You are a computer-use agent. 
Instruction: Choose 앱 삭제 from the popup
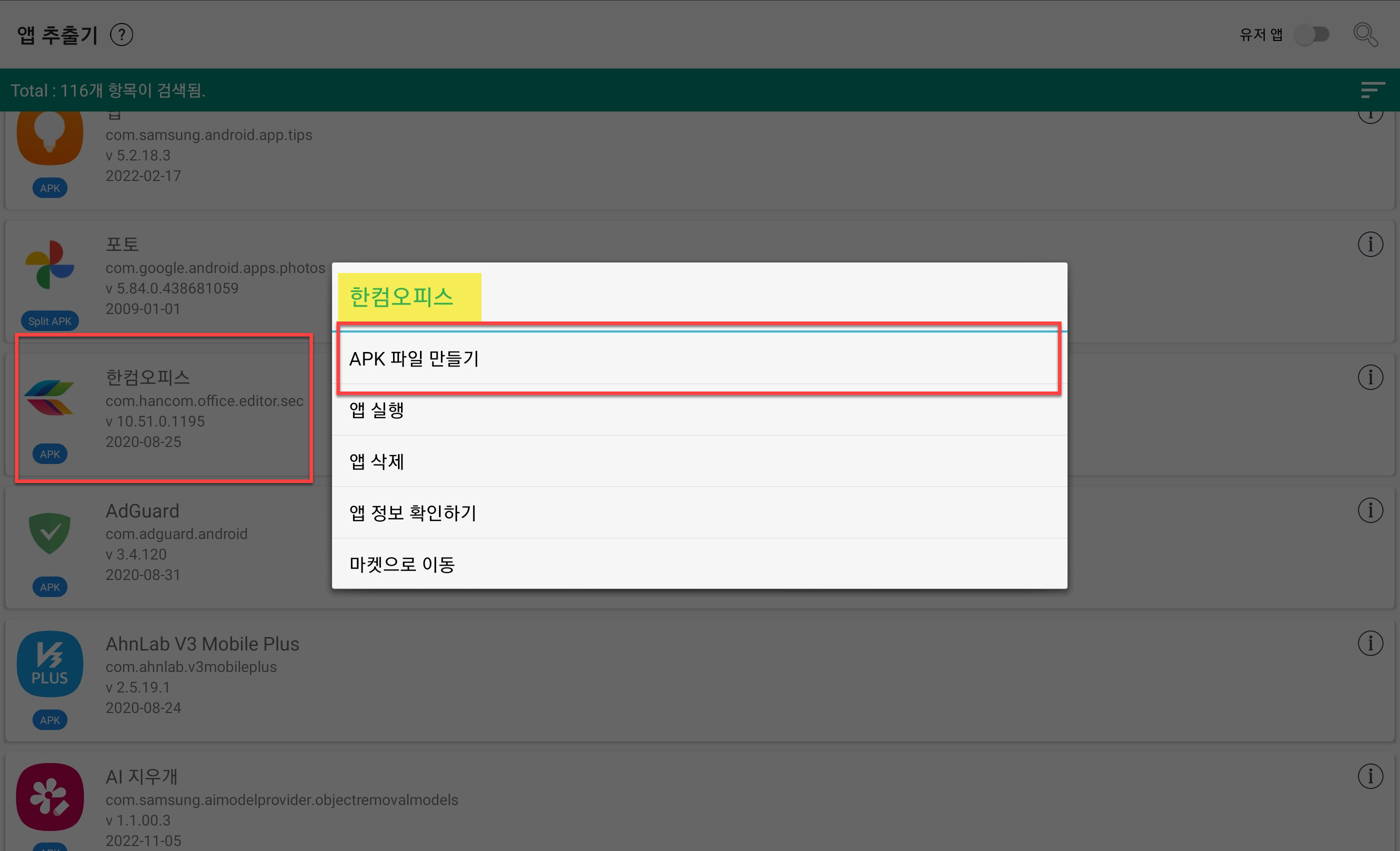[x=699, y=460]
